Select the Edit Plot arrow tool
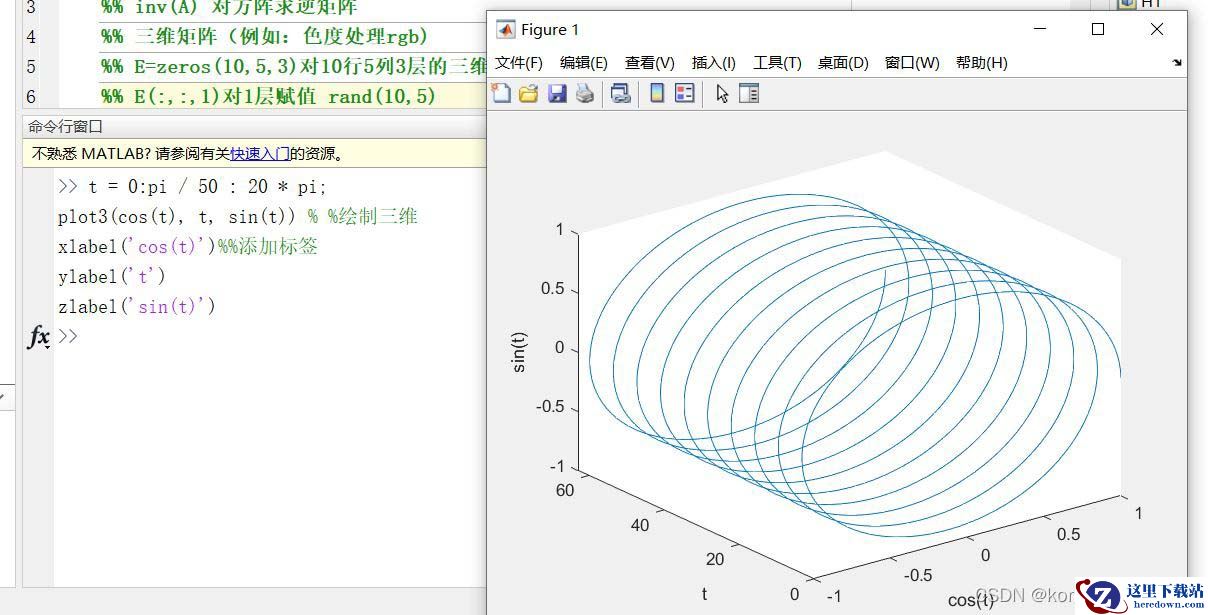 (x=722, y=94)
